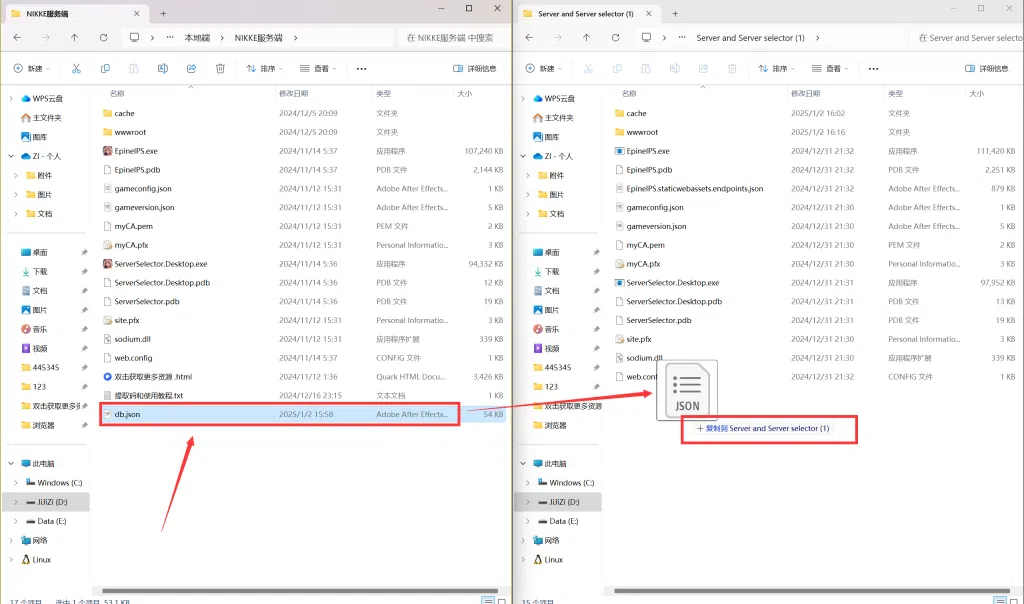Open the 排序 dropdown in NIKKE服务端 window
Screen dimensions: 1024x604
coord(264,69)
